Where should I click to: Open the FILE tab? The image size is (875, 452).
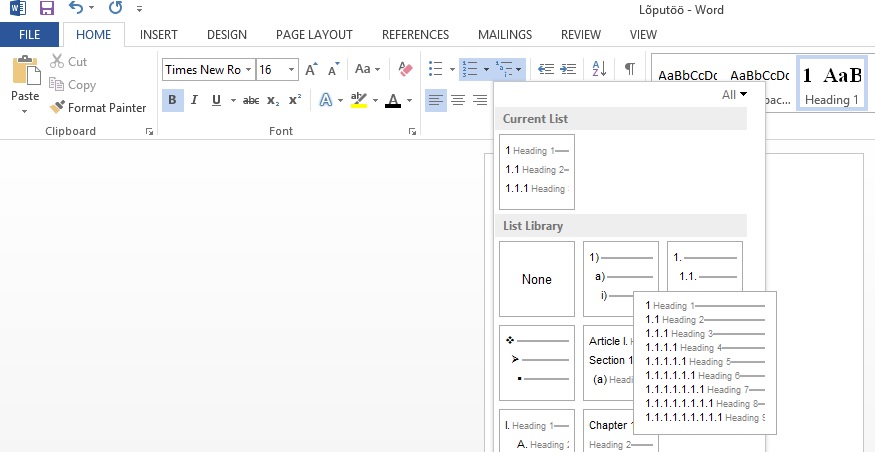[29, 35]
